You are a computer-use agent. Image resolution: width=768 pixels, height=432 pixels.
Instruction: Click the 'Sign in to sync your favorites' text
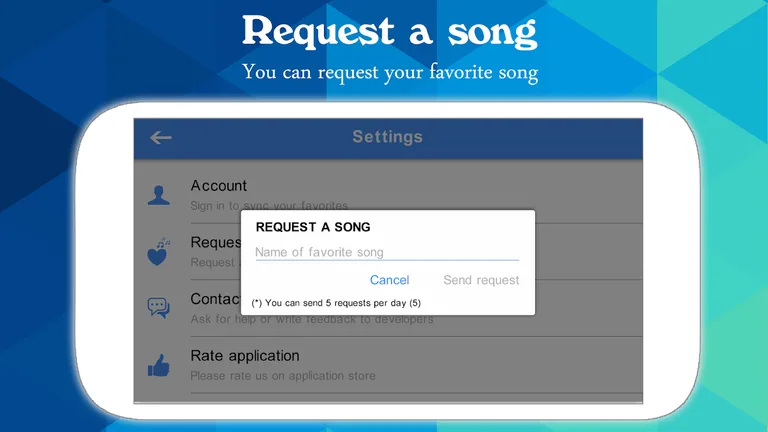(215, 206)
